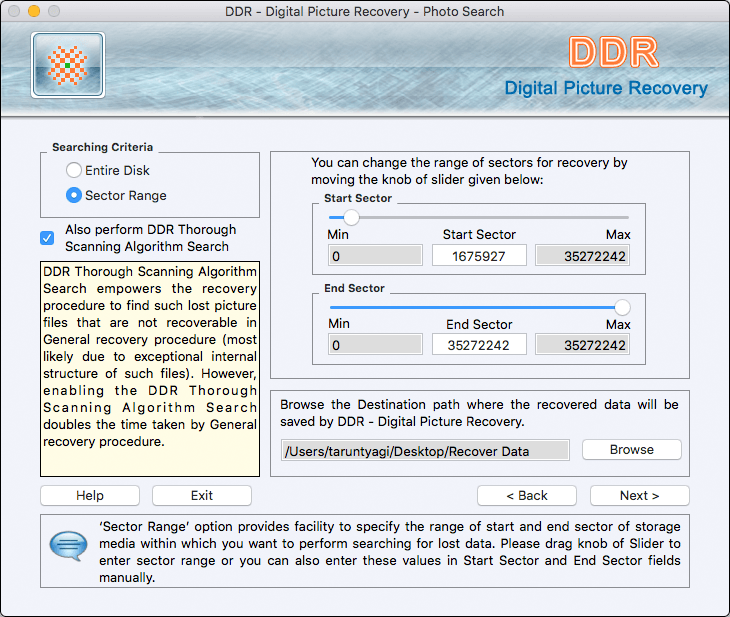Select the Entire Disk radio button
730x617 pixels.
74,170
